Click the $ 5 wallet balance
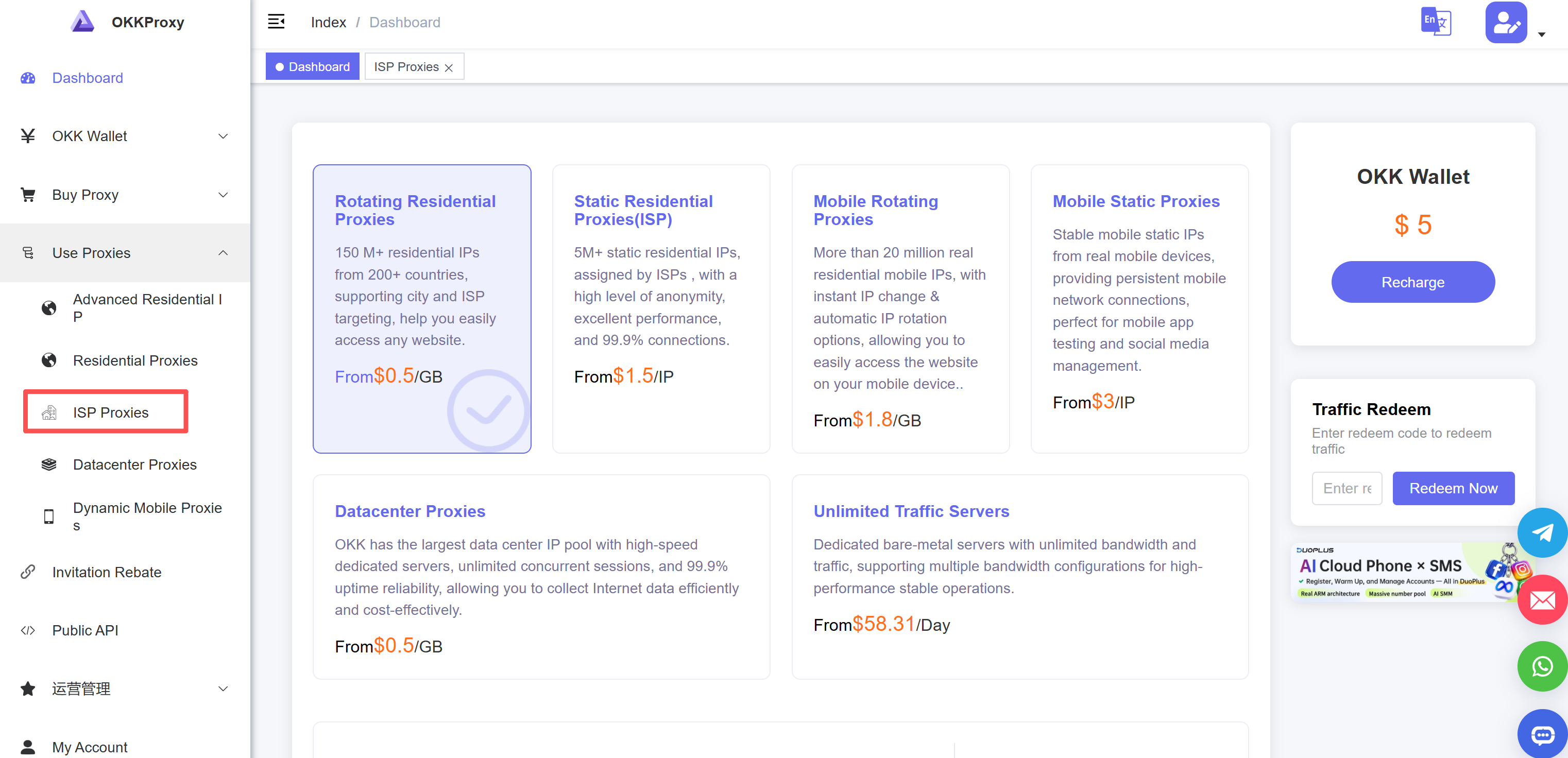Image resolution: width=1568 pixels, height=758 pixels. (1413, 225)
